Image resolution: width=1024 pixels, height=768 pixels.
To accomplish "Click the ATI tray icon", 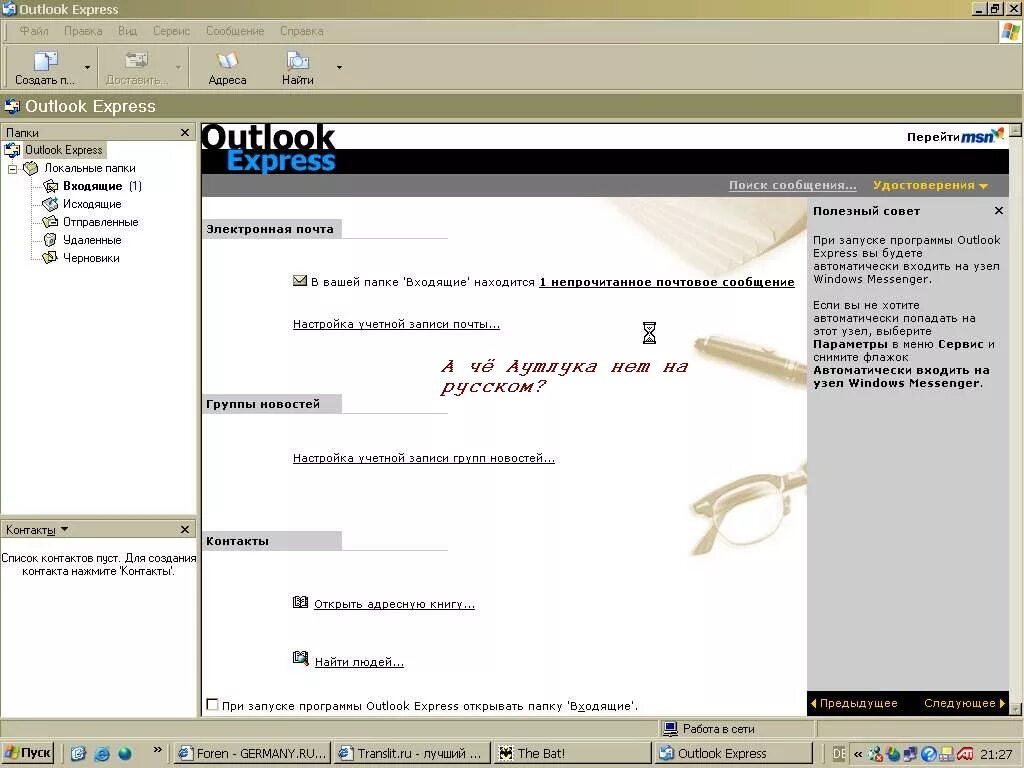I will [x=965, y=754].
